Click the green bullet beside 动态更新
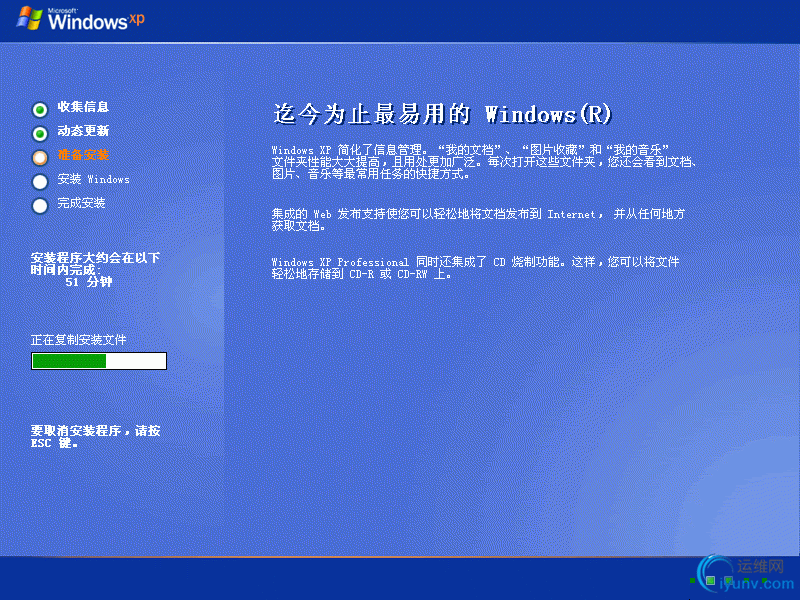 tap(40, 133)
